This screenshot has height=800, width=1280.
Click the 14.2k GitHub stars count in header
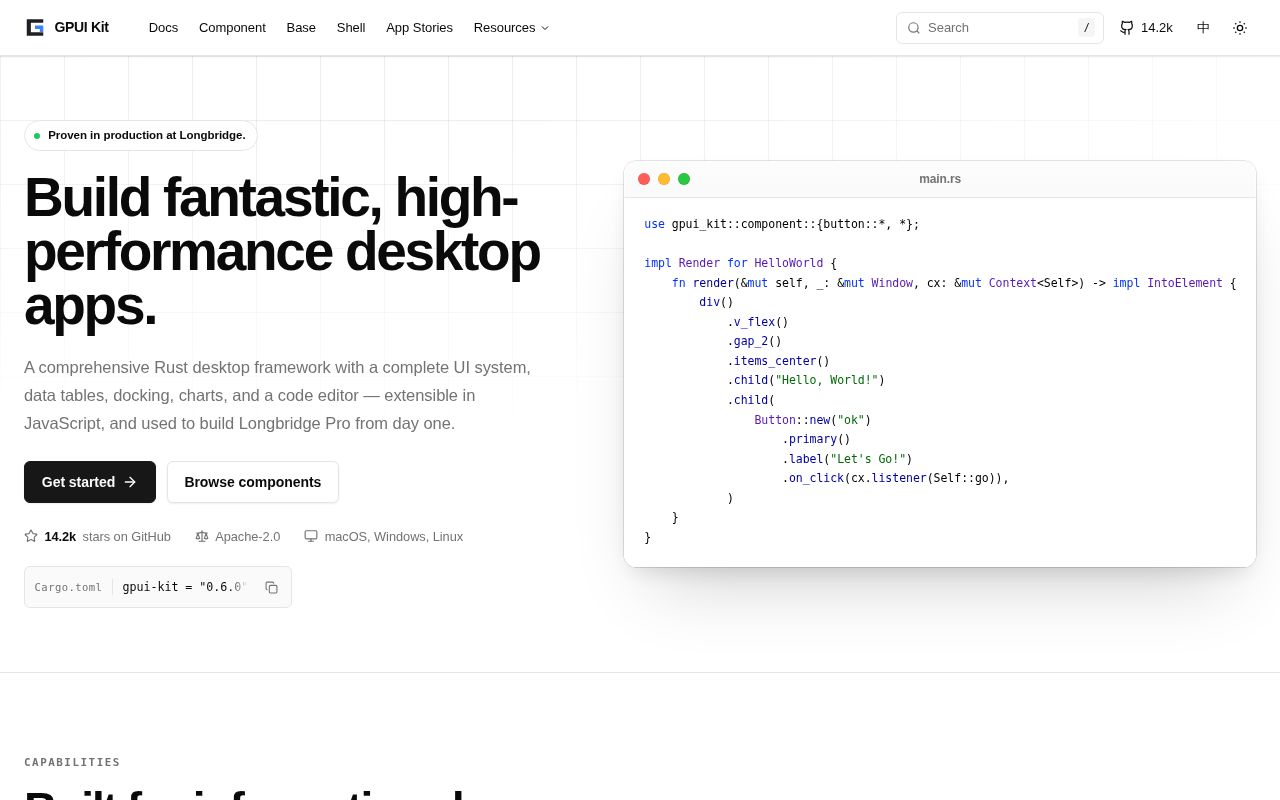click(x=1157, y=28)
